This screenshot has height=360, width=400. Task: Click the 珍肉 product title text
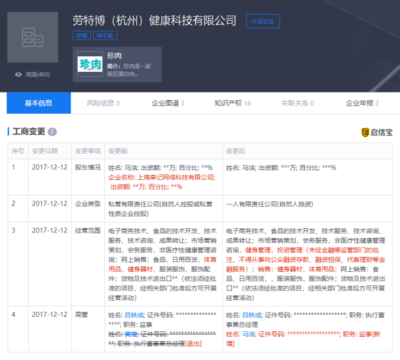115,56
